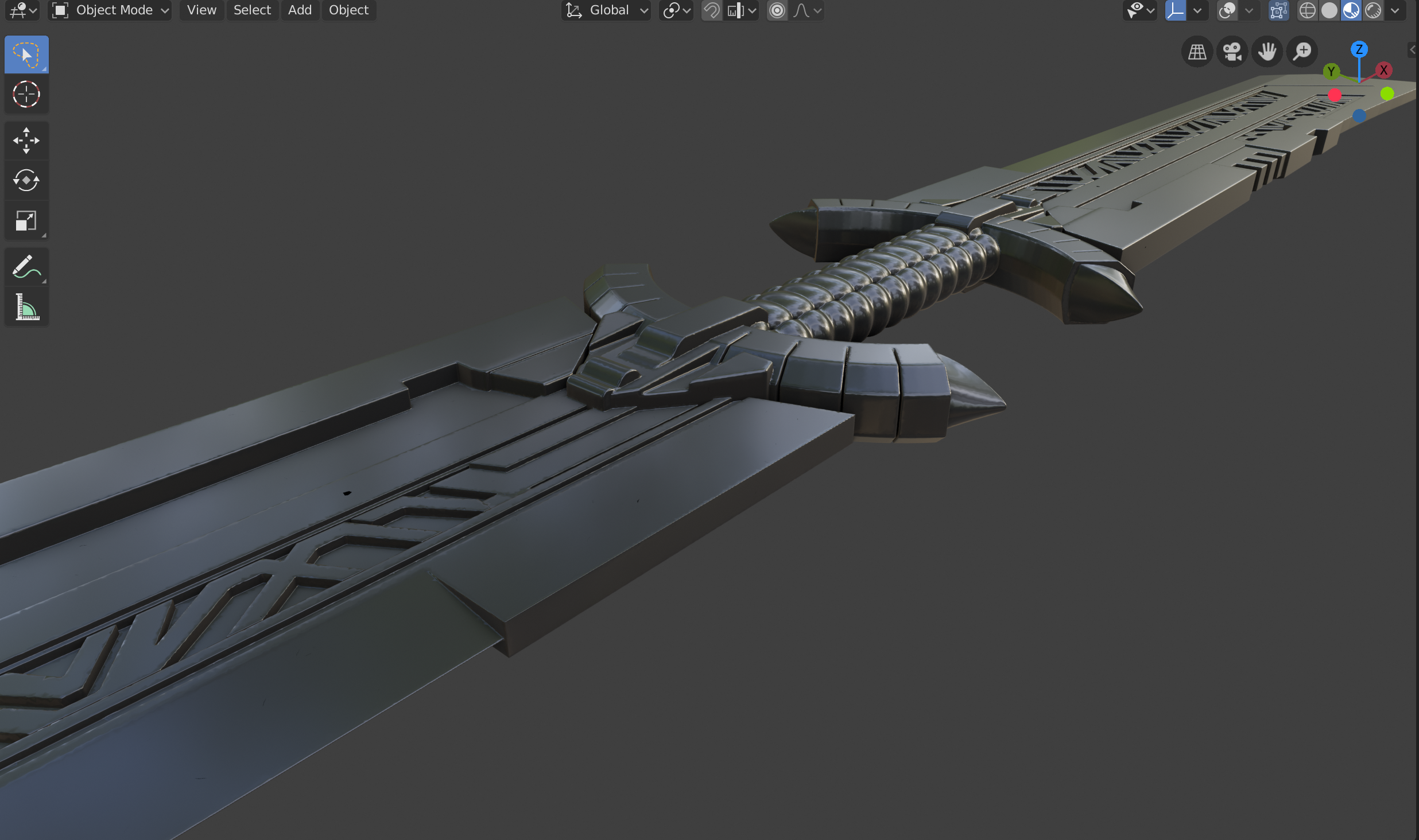Activate the 3D Cursor tool

[26, 95]
